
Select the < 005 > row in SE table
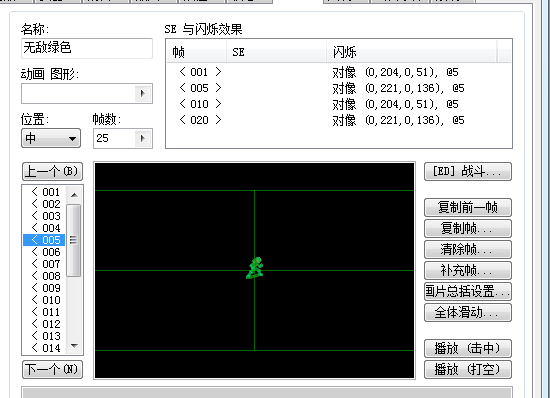pos(338,88)
